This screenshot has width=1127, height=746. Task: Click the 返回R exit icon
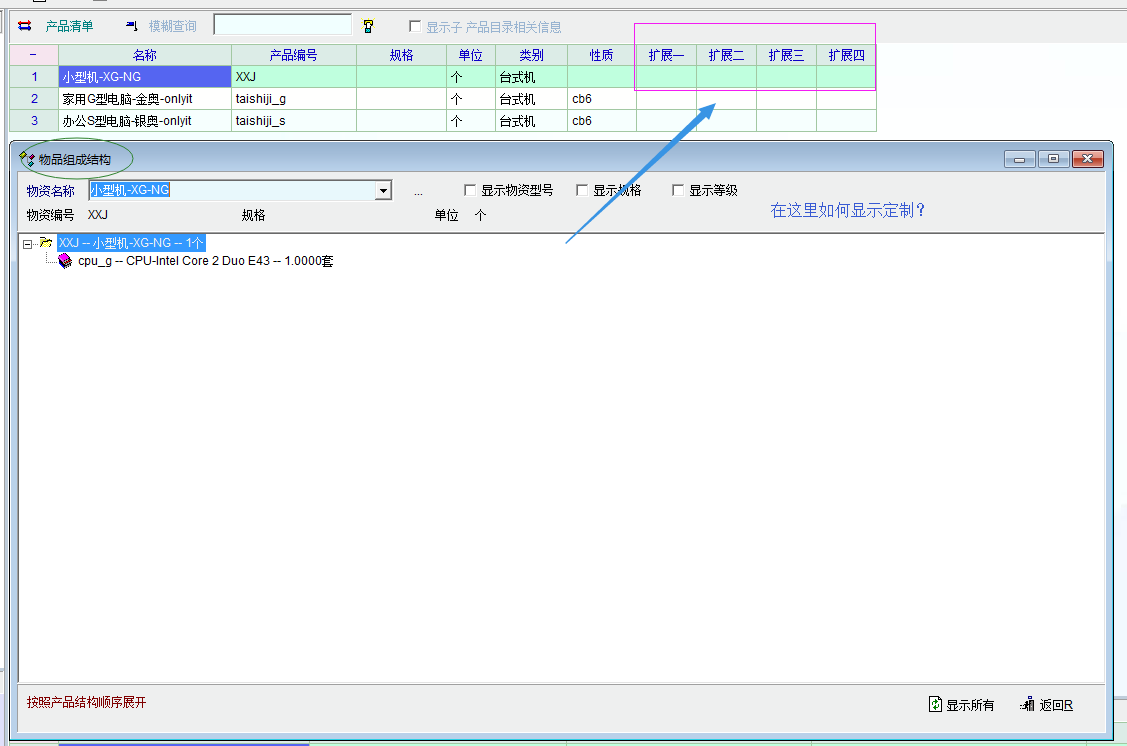tap(1027, 705)
